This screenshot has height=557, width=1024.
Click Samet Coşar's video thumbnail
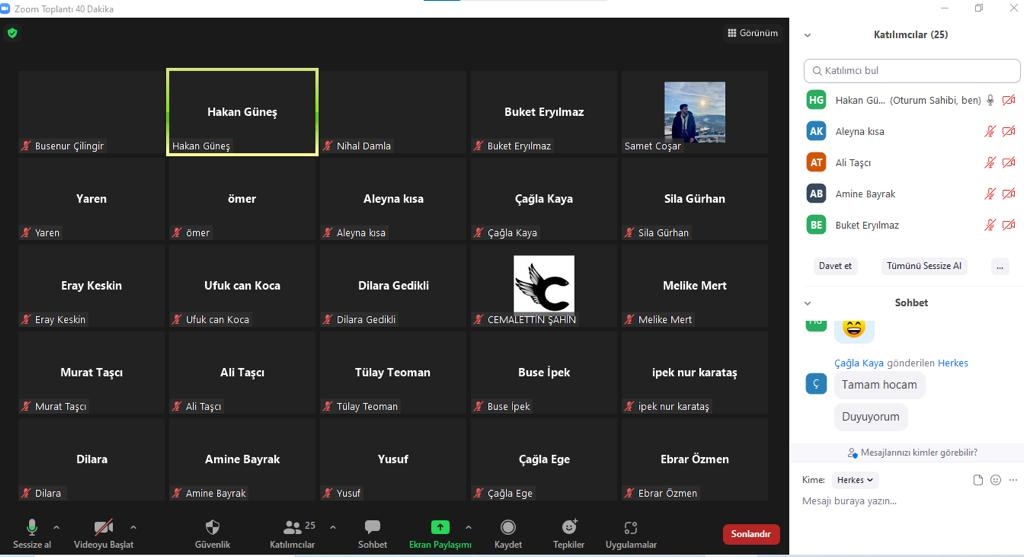[694, 112]
